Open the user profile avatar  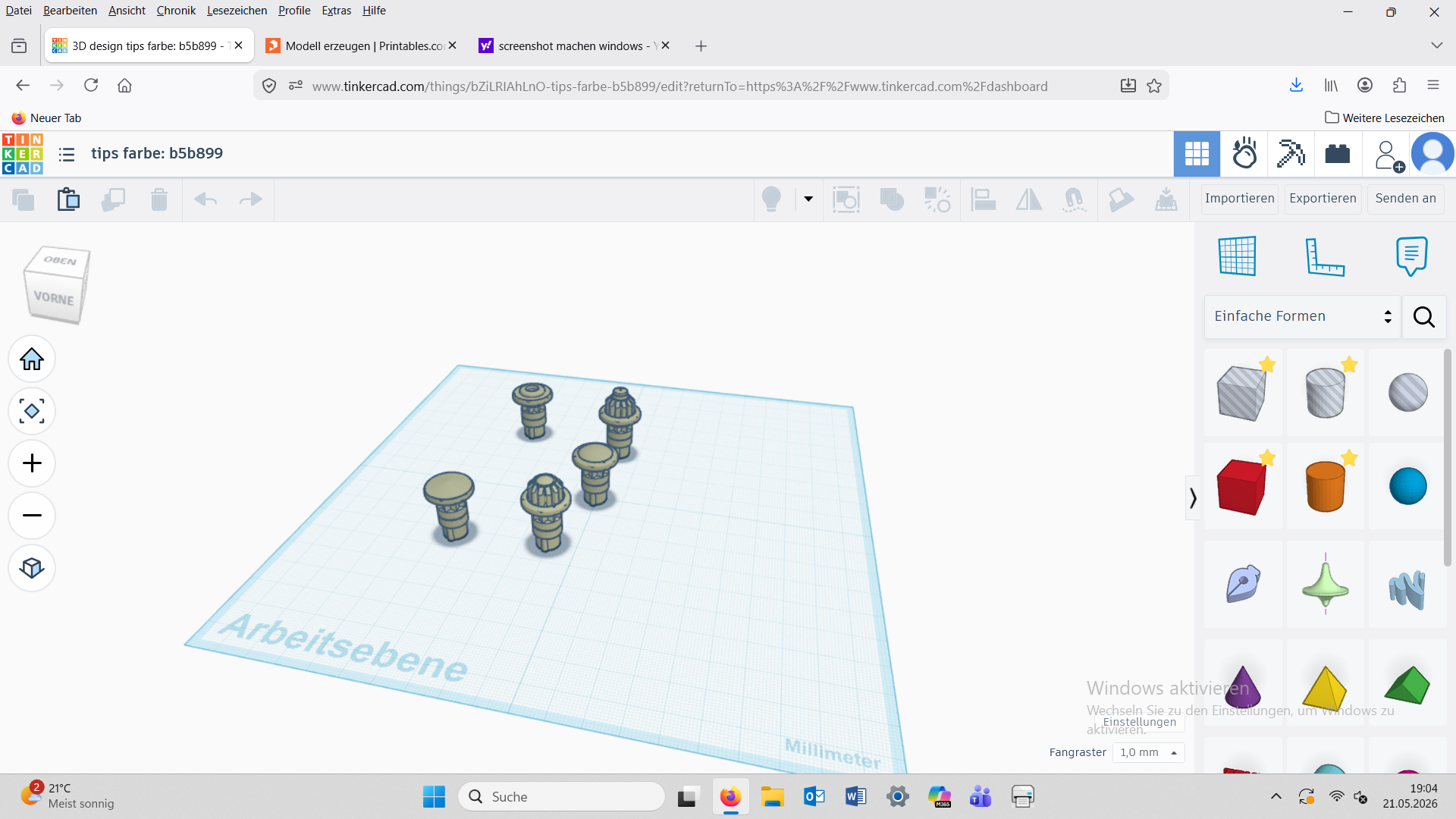[x=1432, y=154]
